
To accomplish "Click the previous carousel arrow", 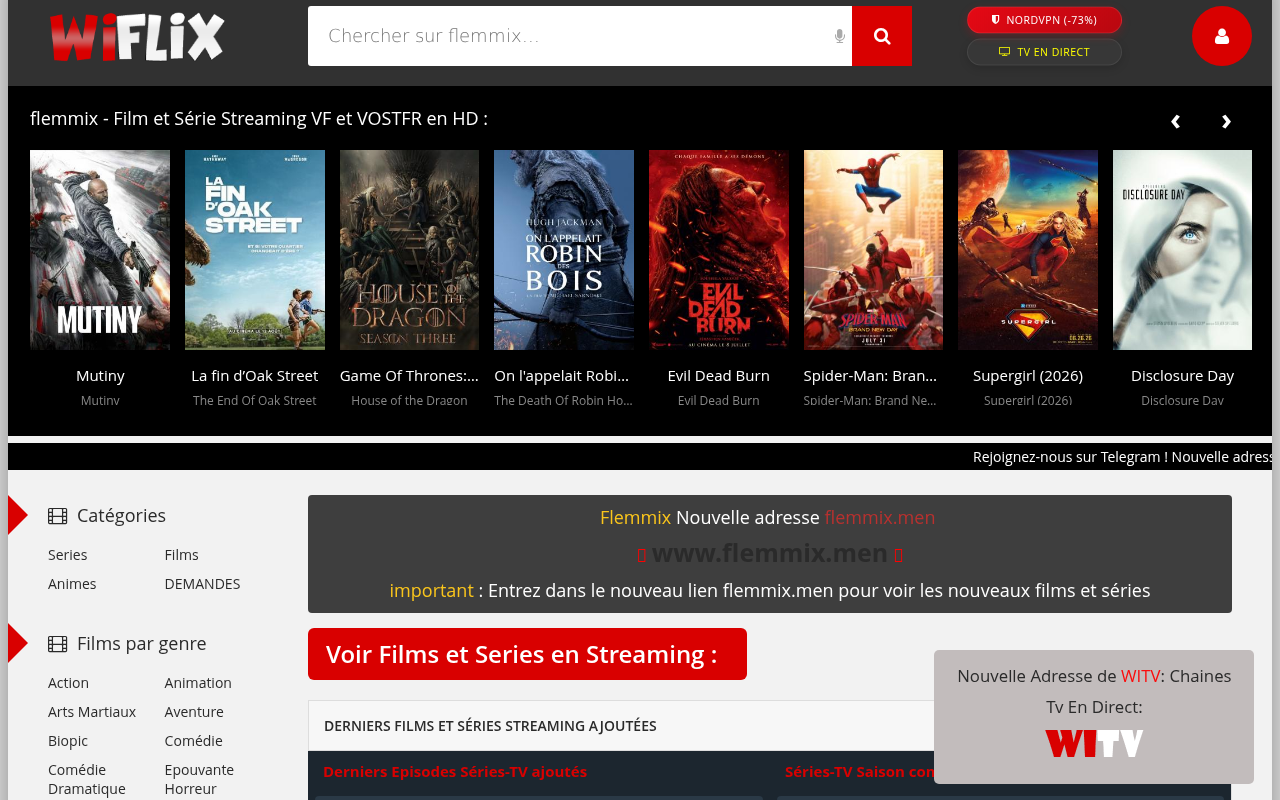I will tap(1175, 121).
